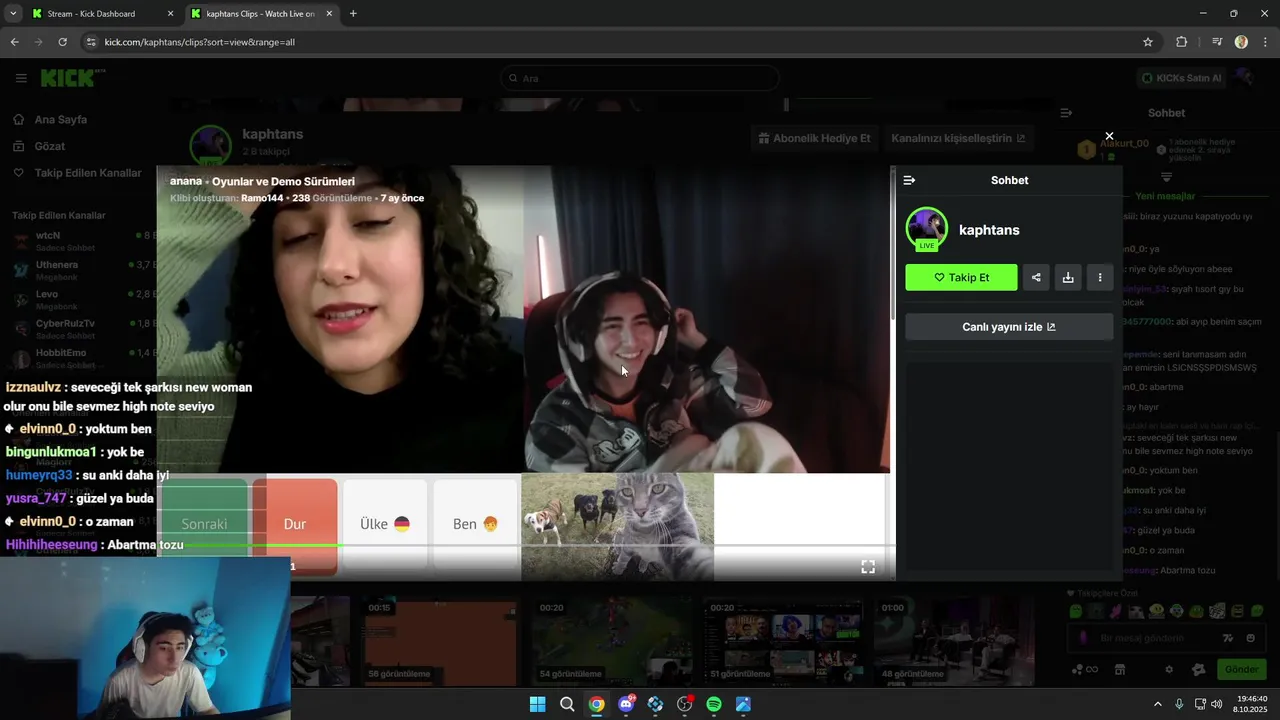Screen dimensions: 1280x720
Task: Select the kaphtans Clips browser tab
Action: [x=262, y=14]
